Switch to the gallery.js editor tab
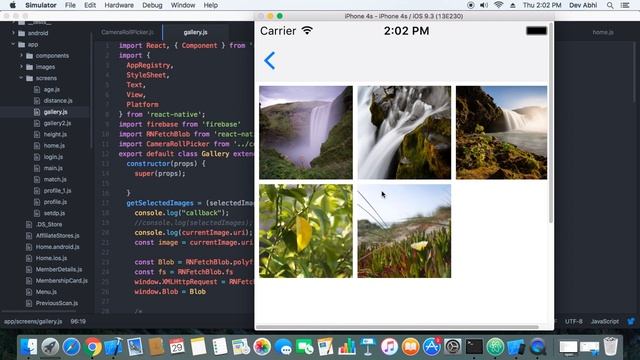The width and height of the screenshot is (640, 360). pos(196,32)
